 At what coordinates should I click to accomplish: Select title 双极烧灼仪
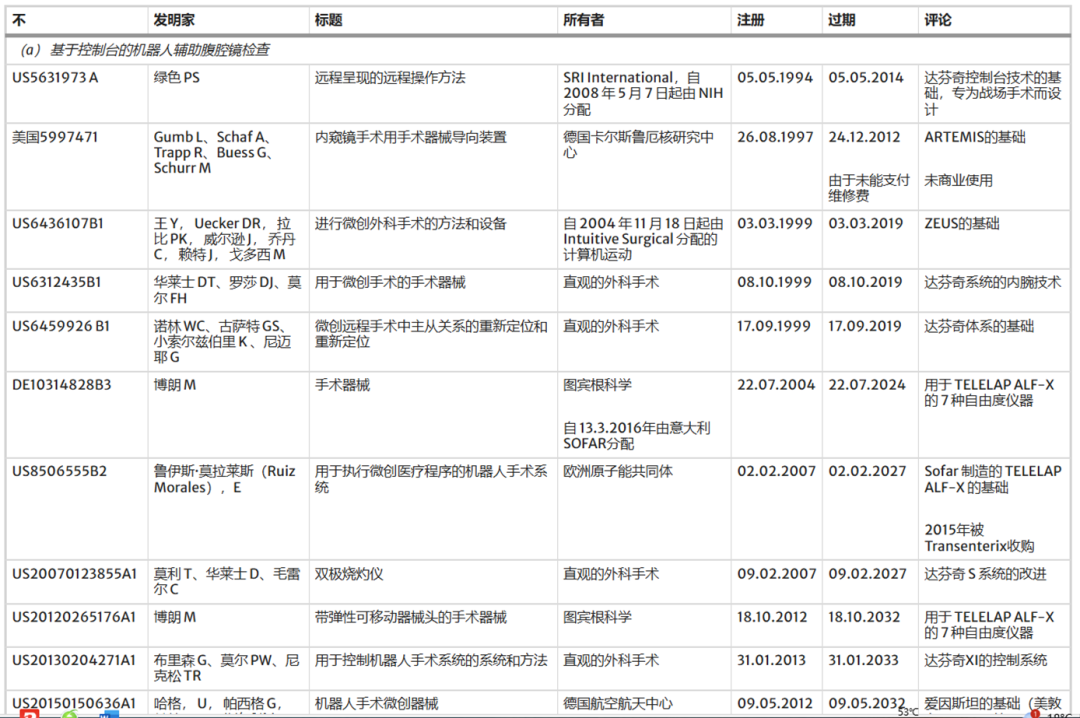tap(349, 574)
